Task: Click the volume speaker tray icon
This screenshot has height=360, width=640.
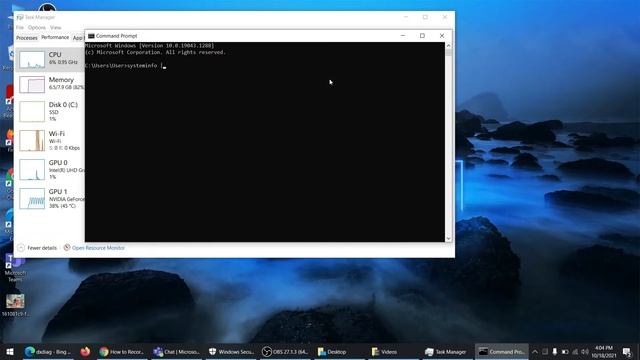Action: point(585,351)
